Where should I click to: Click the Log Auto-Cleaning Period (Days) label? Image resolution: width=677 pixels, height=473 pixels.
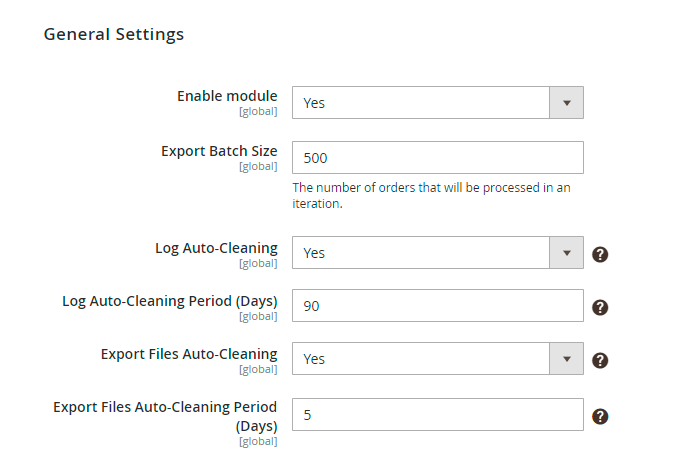point(170,300)
